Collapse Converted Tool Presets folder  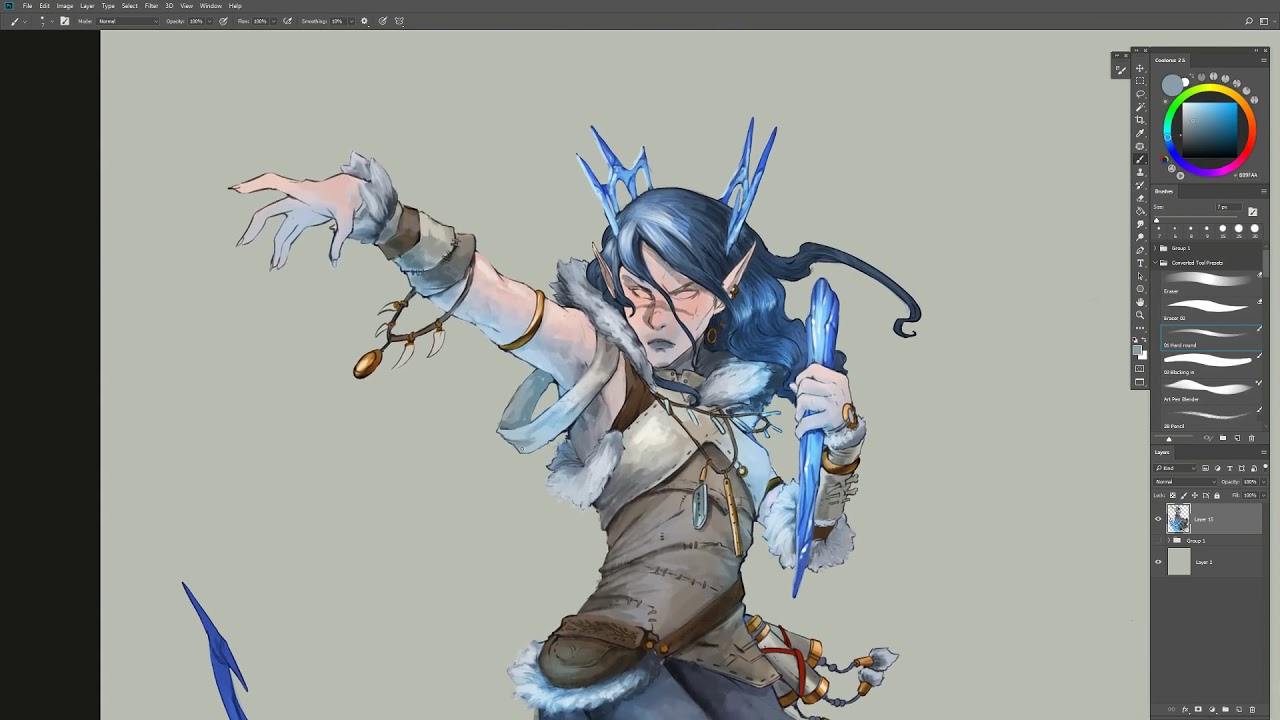(1155, 262)
